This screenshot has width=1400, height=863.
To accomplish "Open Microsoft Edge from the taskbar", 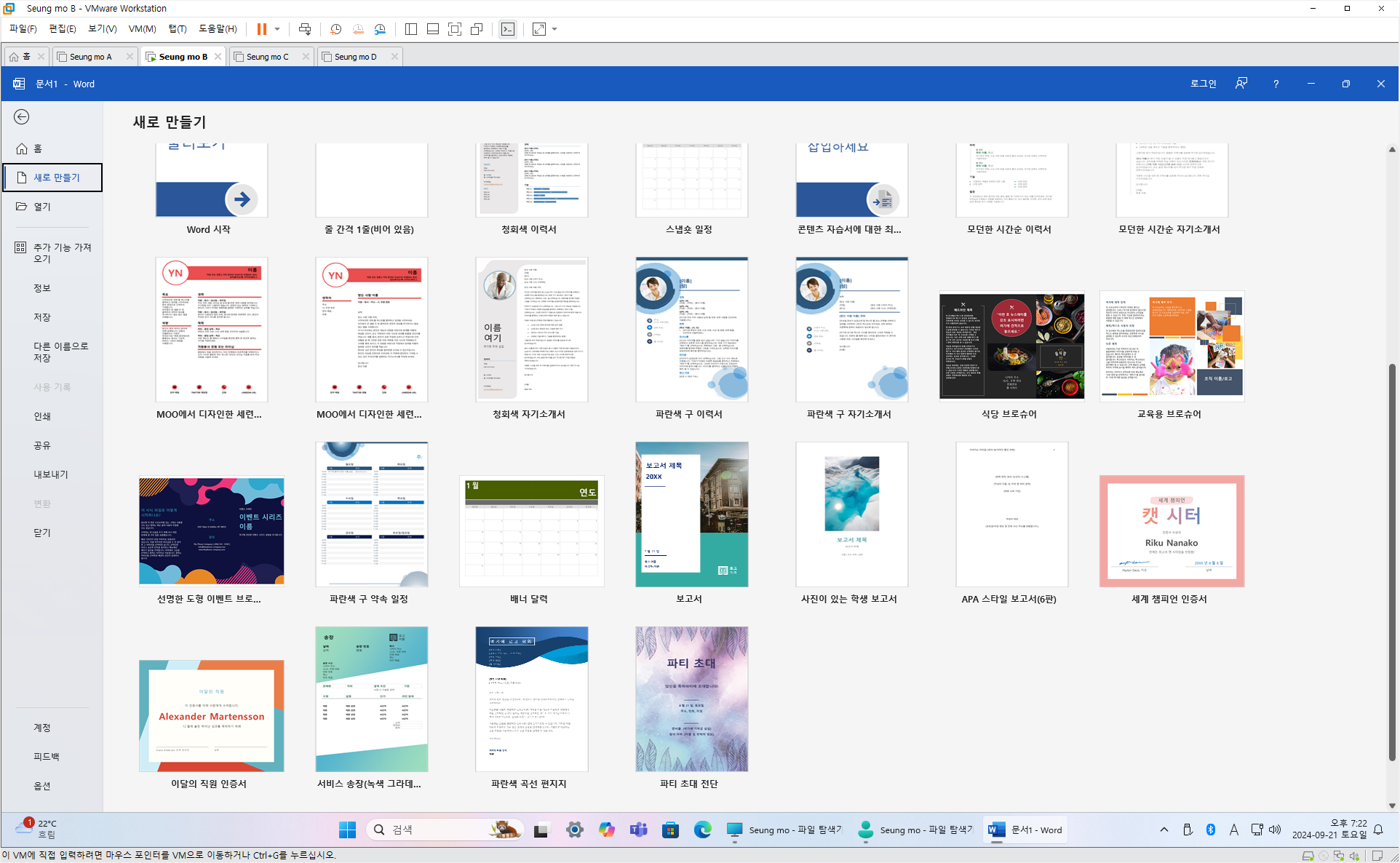I will tap(702, 830).
